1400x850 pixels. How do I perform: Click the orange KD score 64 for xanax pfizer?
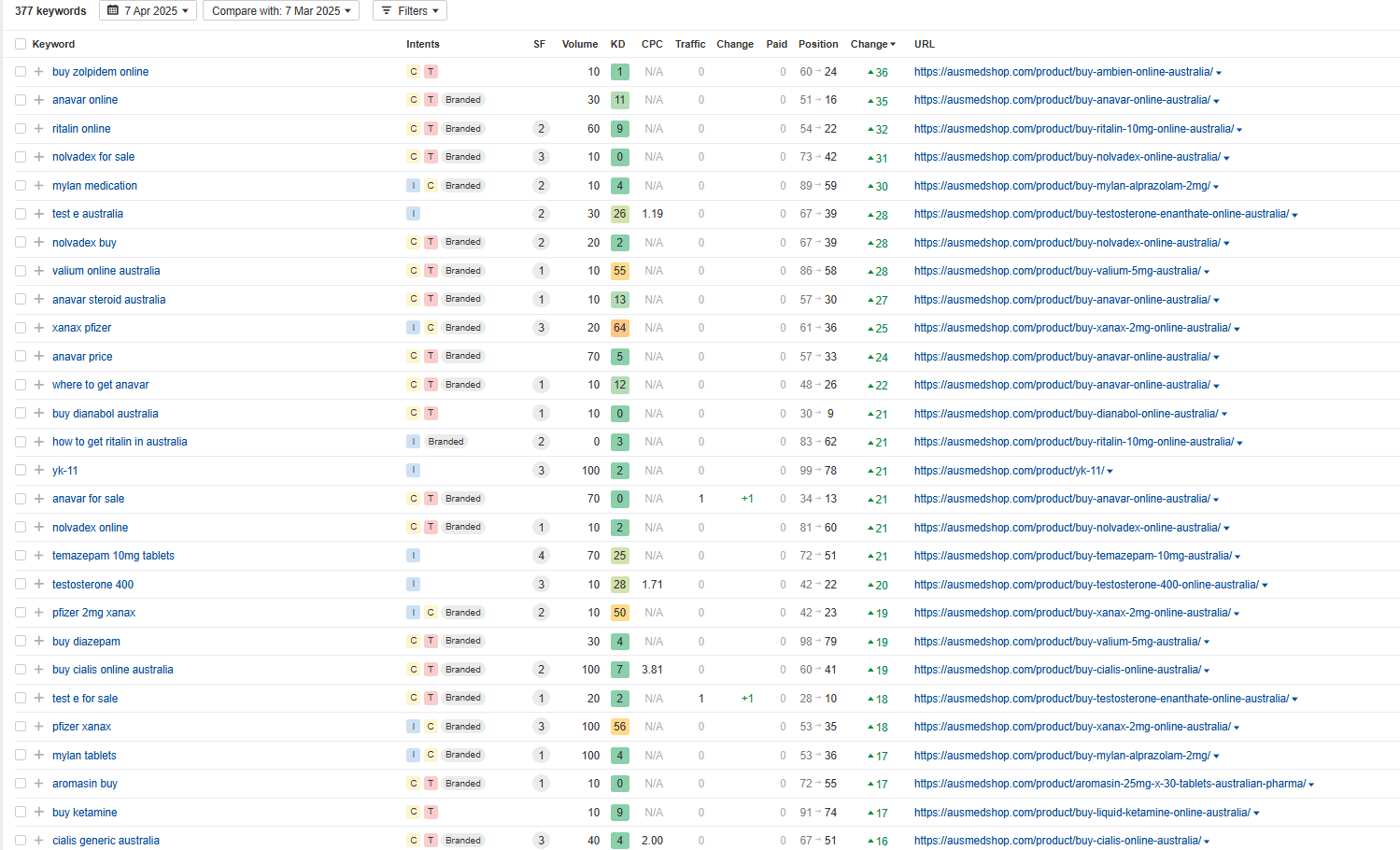pyautogui.click(x=619, y=328)
